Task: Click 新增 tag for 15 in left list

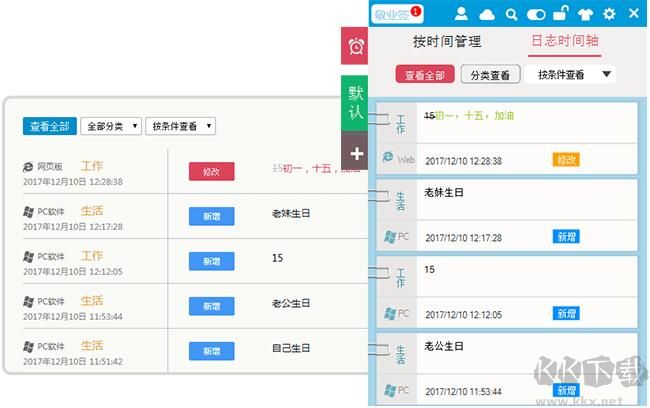Action: pyautogui.click(x=211, y=261)
